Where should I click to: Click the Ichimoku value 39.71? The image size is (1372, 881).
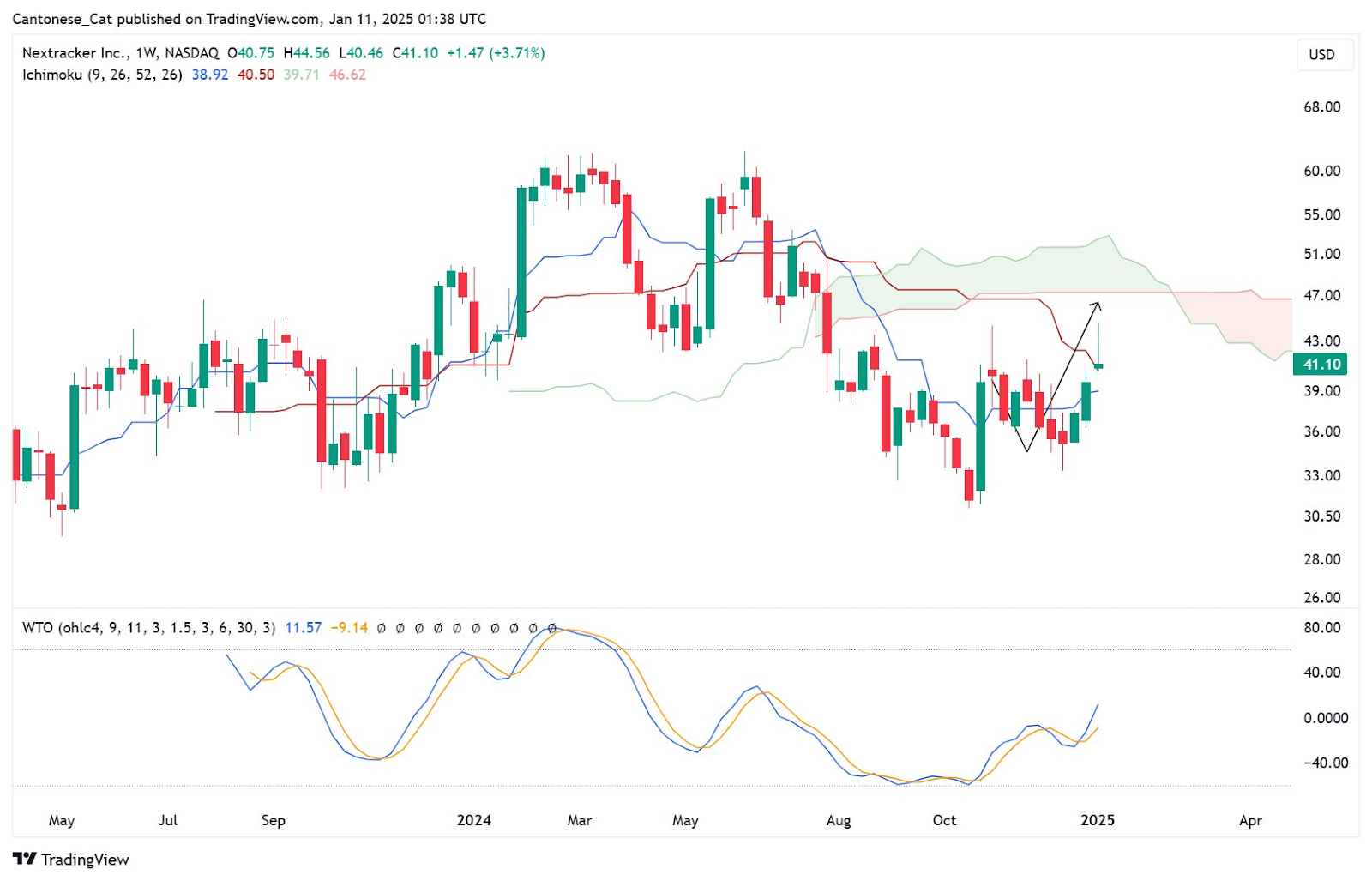click(301, 75)
